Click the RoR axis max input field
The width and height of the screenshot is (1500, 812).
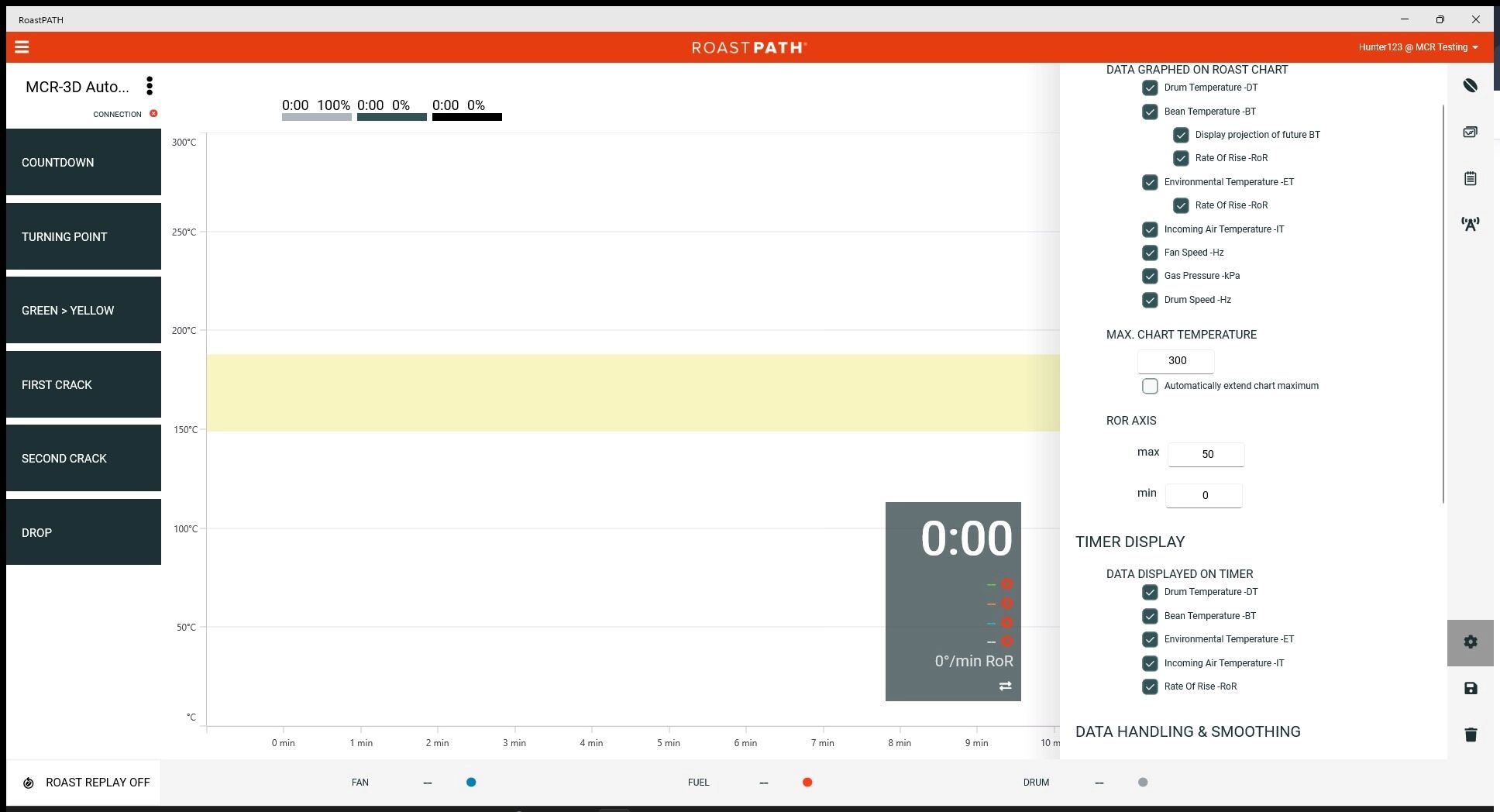tap(1206, 455)
